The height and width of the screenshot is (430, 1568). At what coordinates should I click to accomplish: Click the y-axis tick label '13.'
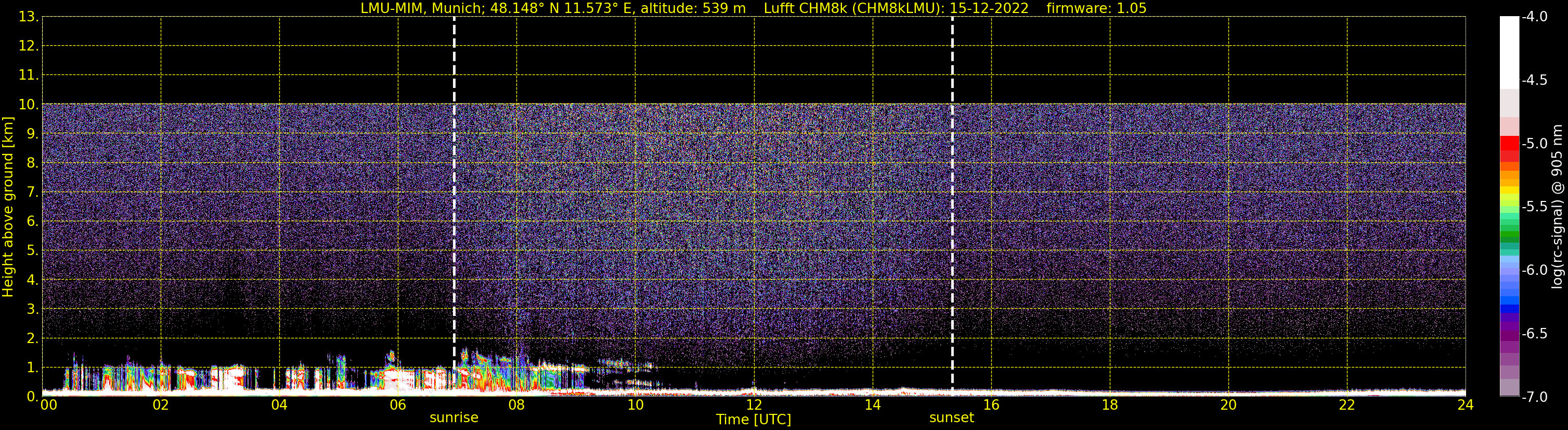pos(29,17)
